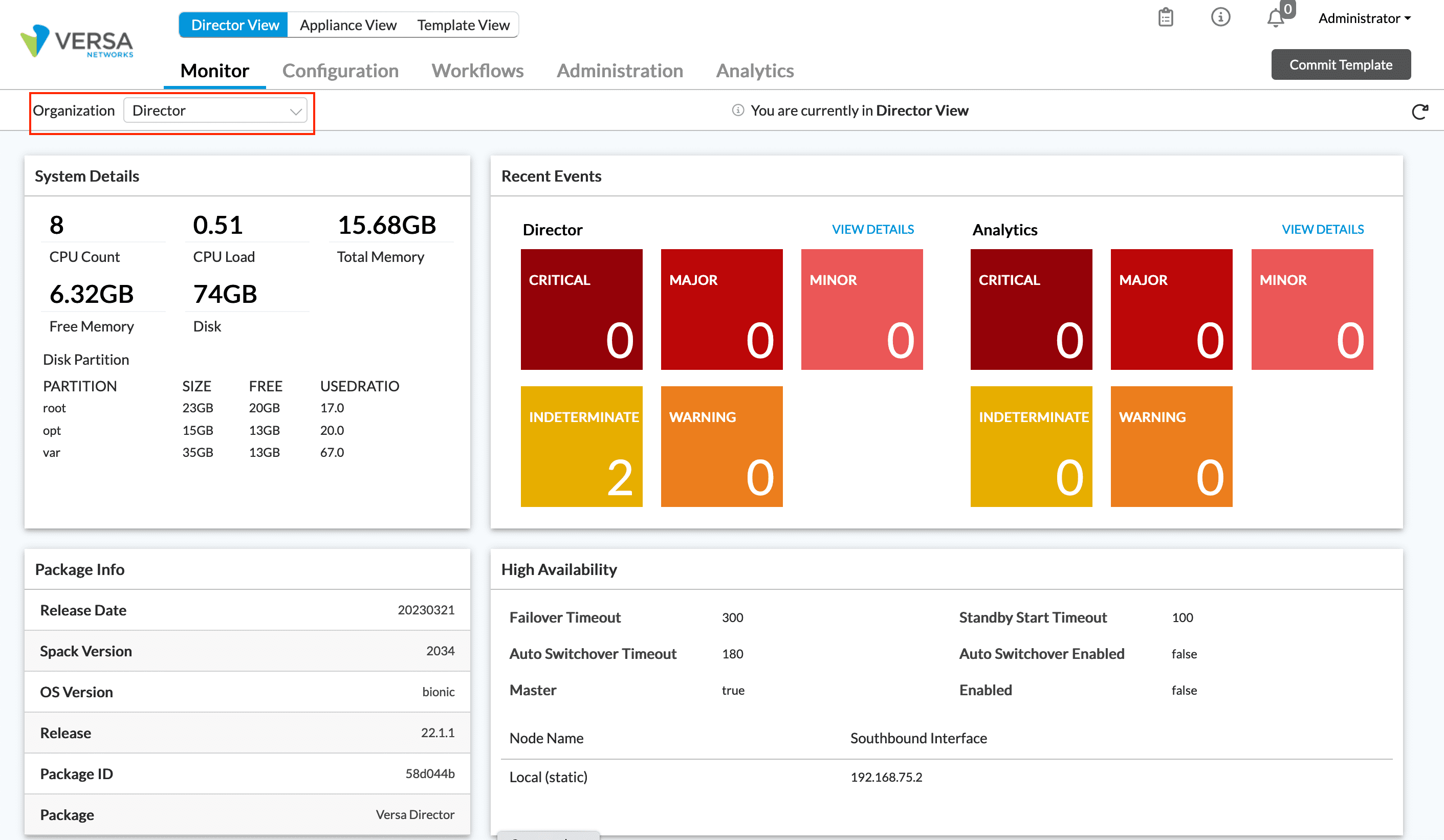
Task: Open the notifications bell icon
Action: pyautogui.click(x=1276, y=18)
